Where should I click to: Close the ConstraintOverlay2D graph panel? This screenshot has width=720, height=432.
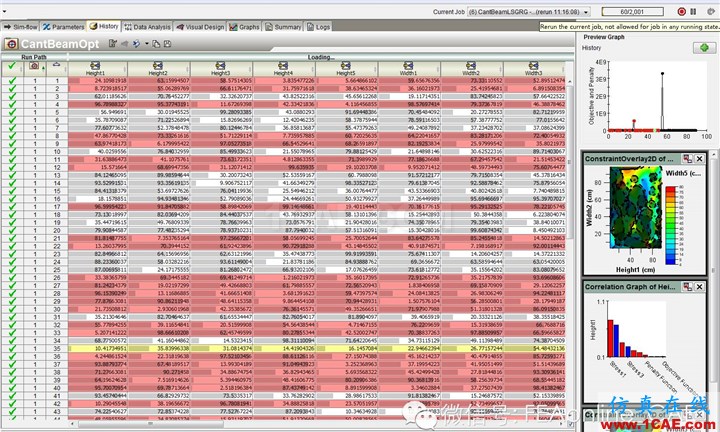click(x=699, y=159)
